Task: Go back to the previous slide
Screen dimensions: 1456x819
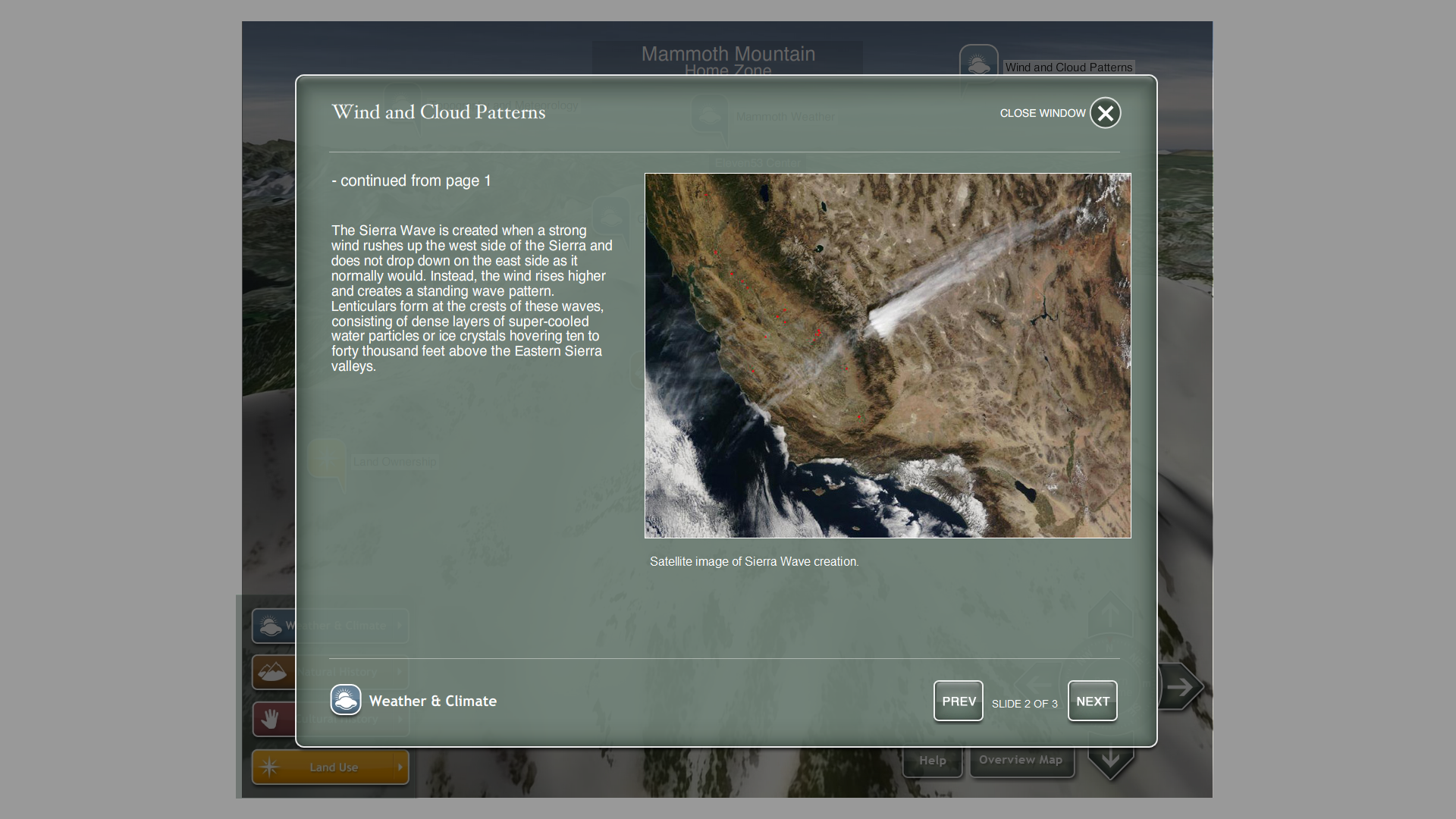Action: (x=958, y=701)
